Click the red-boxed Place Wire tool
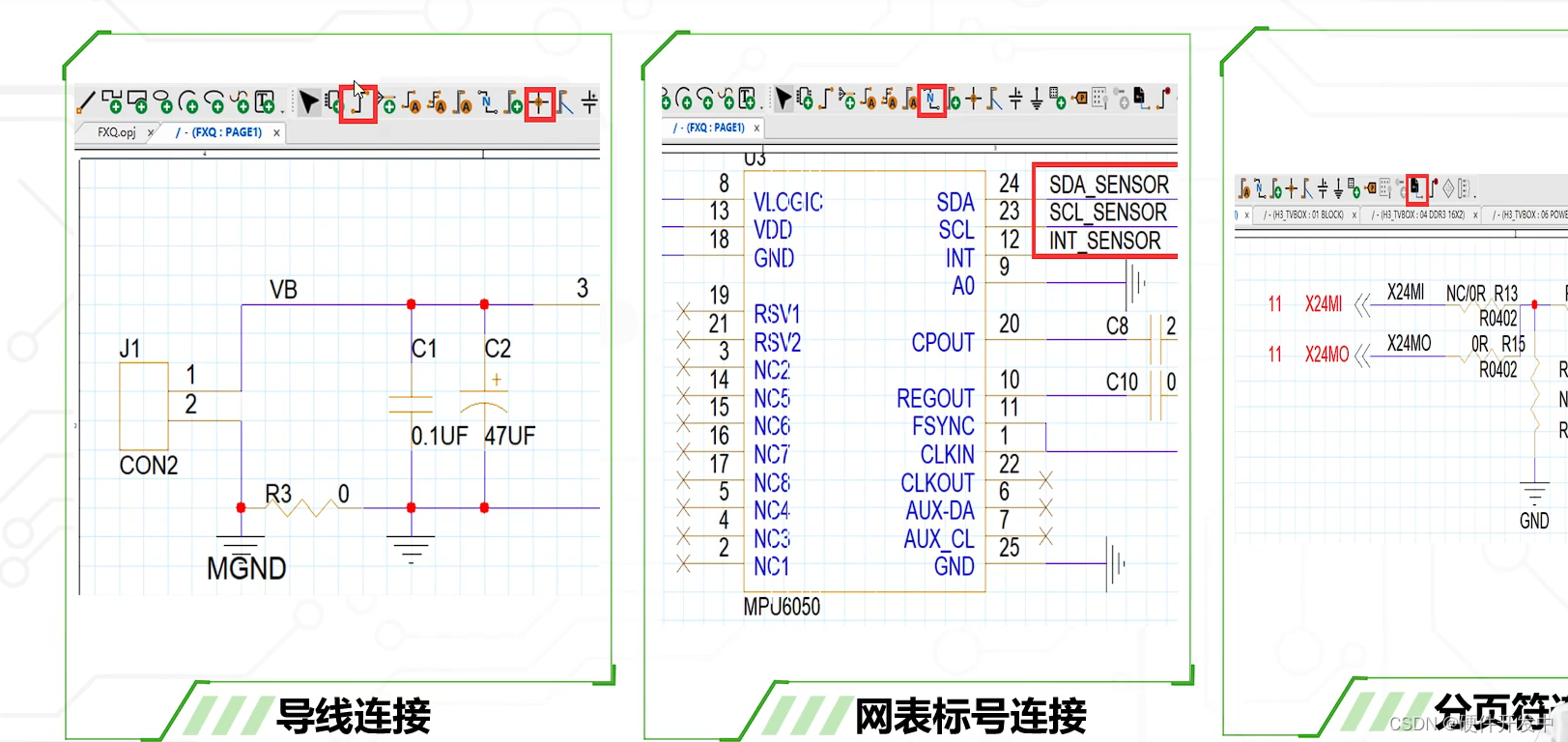1568x742 pixels. point(357,102)
